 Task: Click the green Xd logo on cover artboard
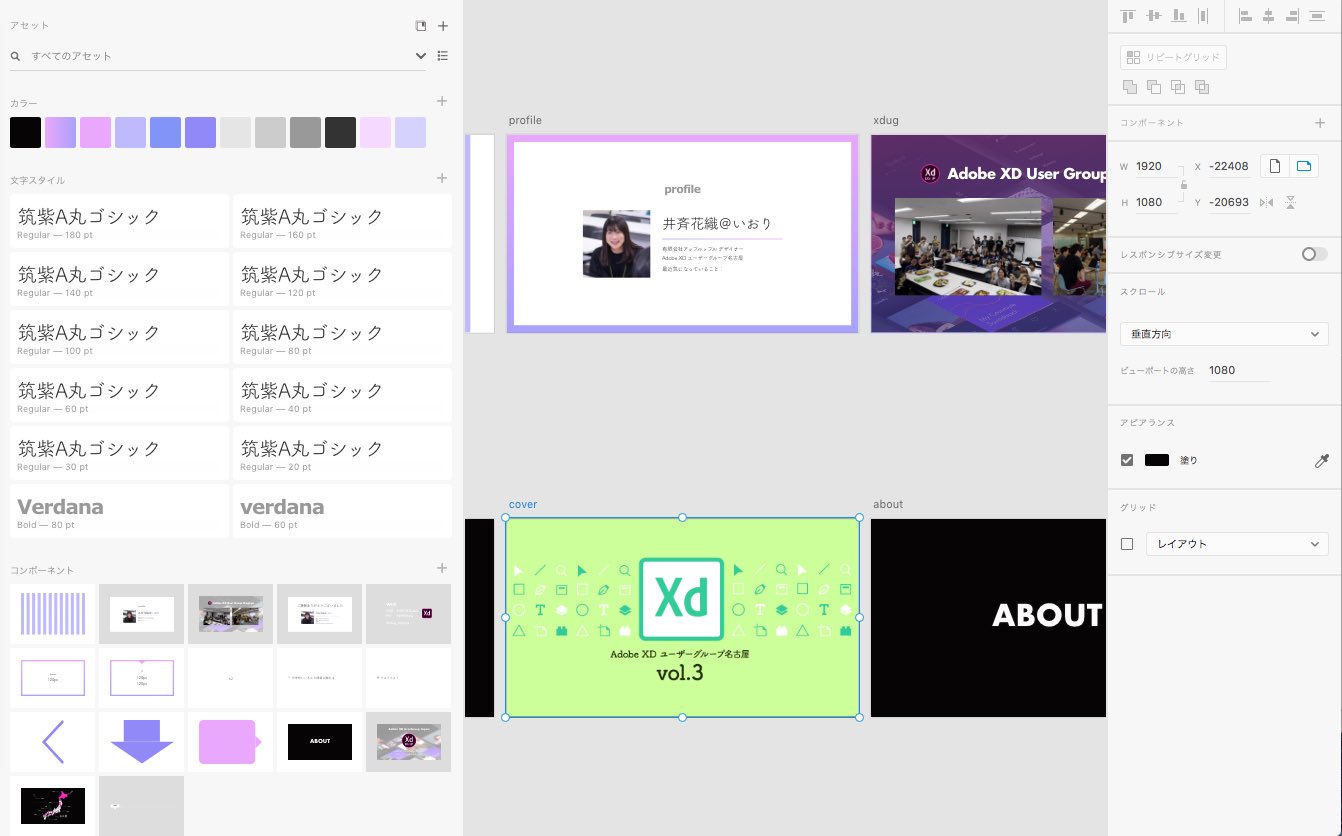point(681,599)
